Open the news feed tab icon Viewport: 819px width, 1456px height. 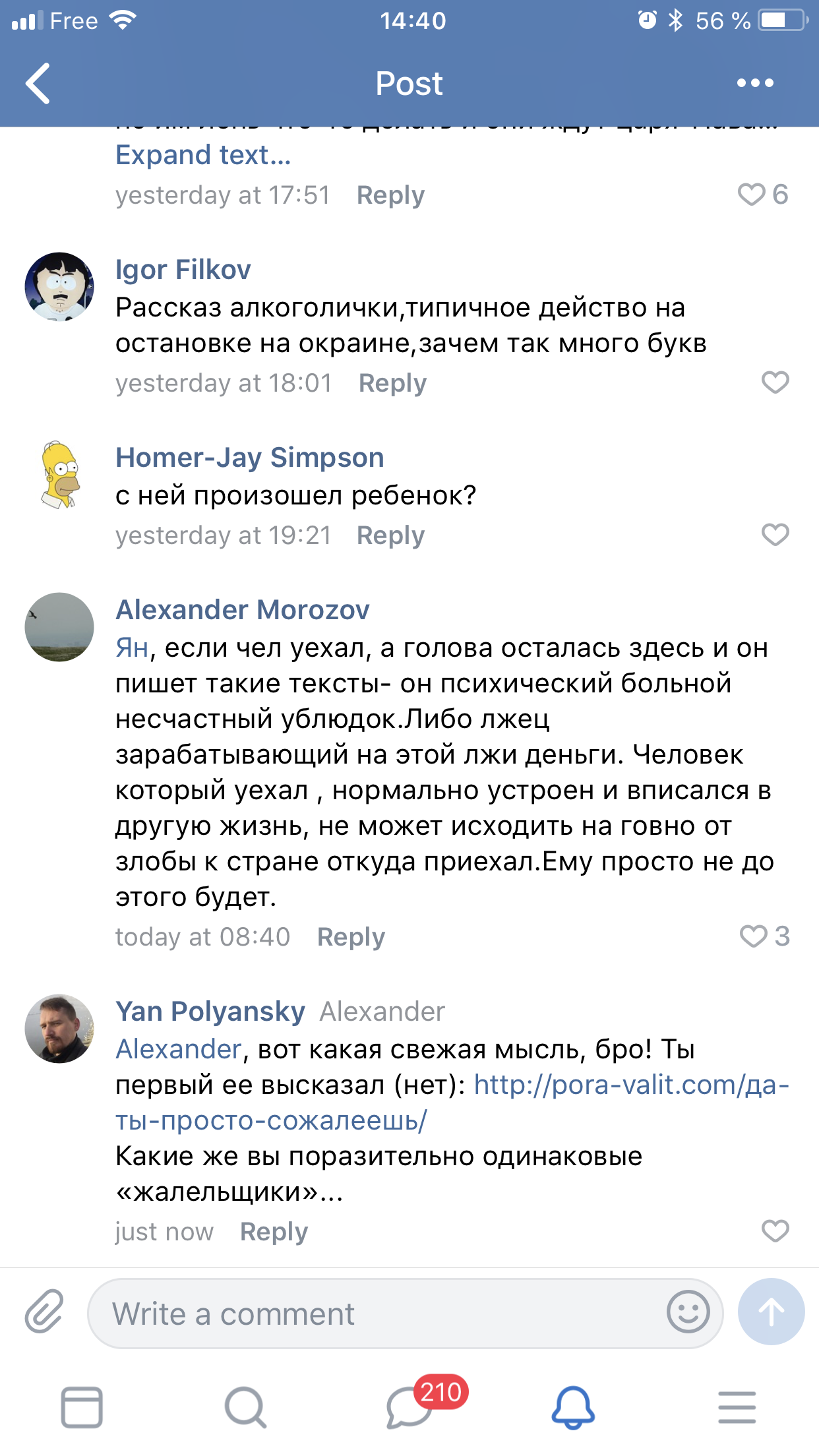click(x=82, y=1407)
